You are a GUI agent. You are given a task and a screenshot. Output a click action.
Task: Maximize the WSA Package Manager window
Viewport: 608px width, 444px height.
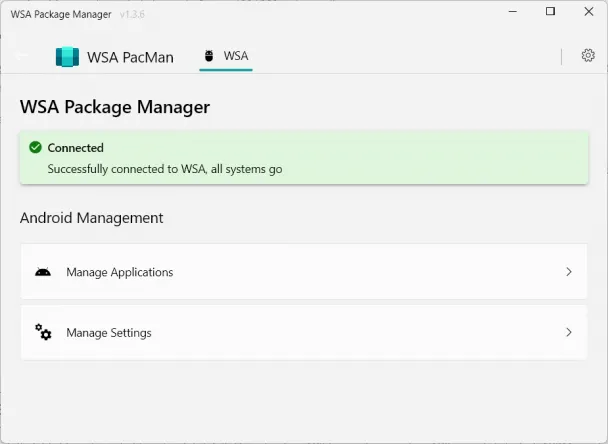coord(550,12)
